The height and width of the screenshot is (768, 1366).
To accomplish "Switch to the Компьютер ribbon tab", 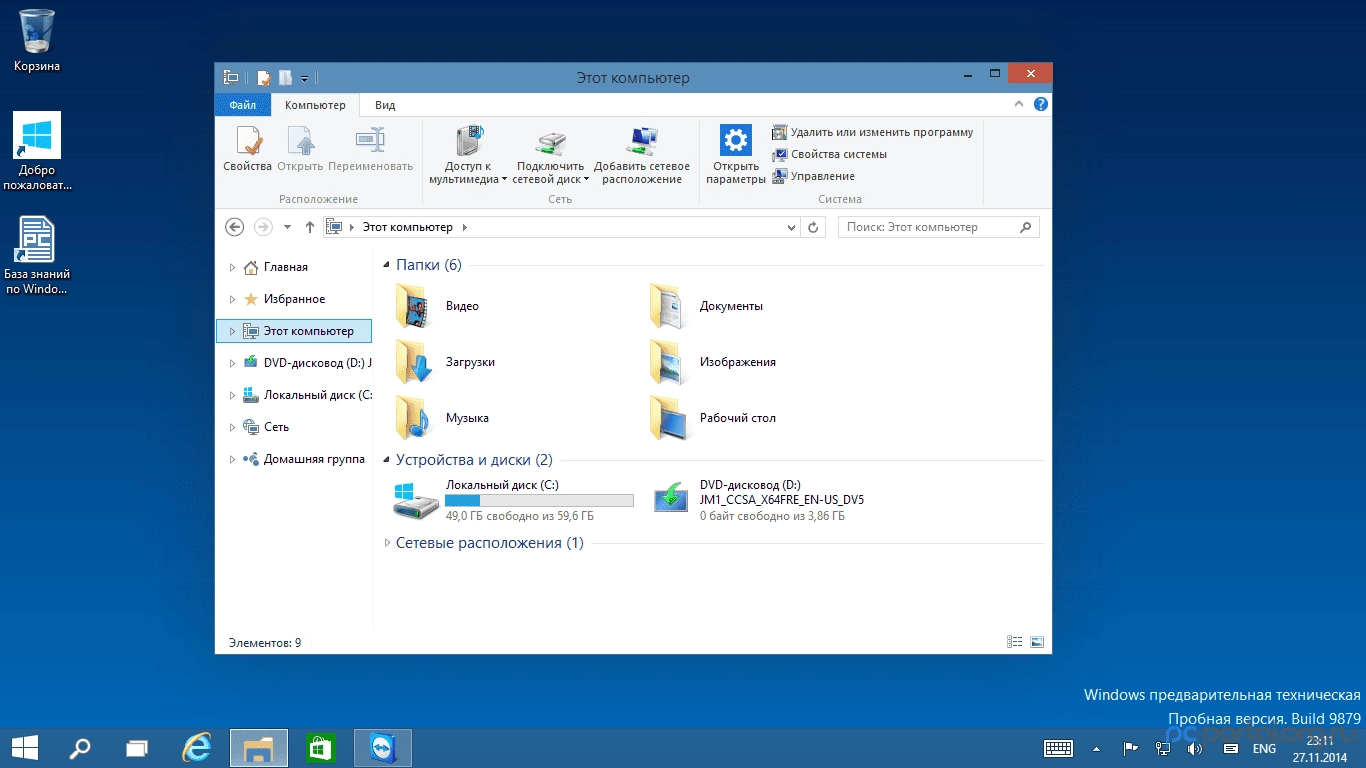I will [x=315, y=105].
